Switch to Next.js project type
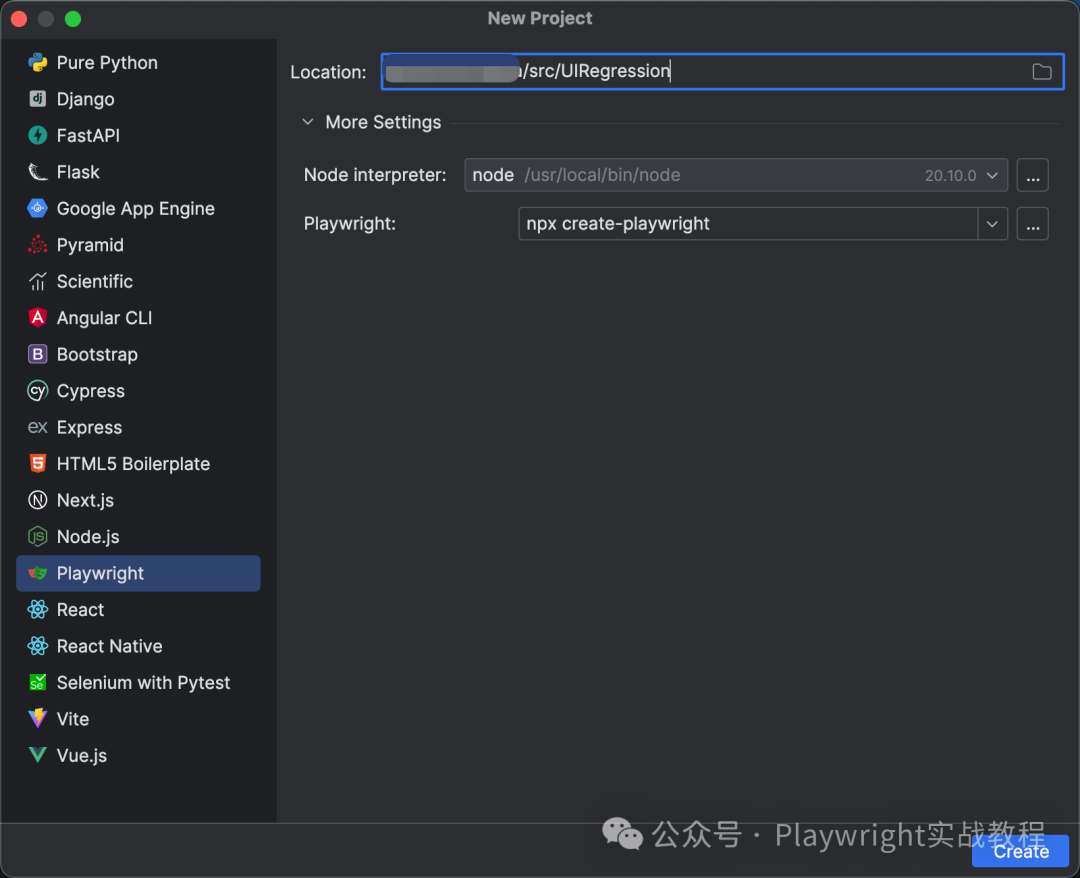1080x878 pixels. click(x=85, y=500)
